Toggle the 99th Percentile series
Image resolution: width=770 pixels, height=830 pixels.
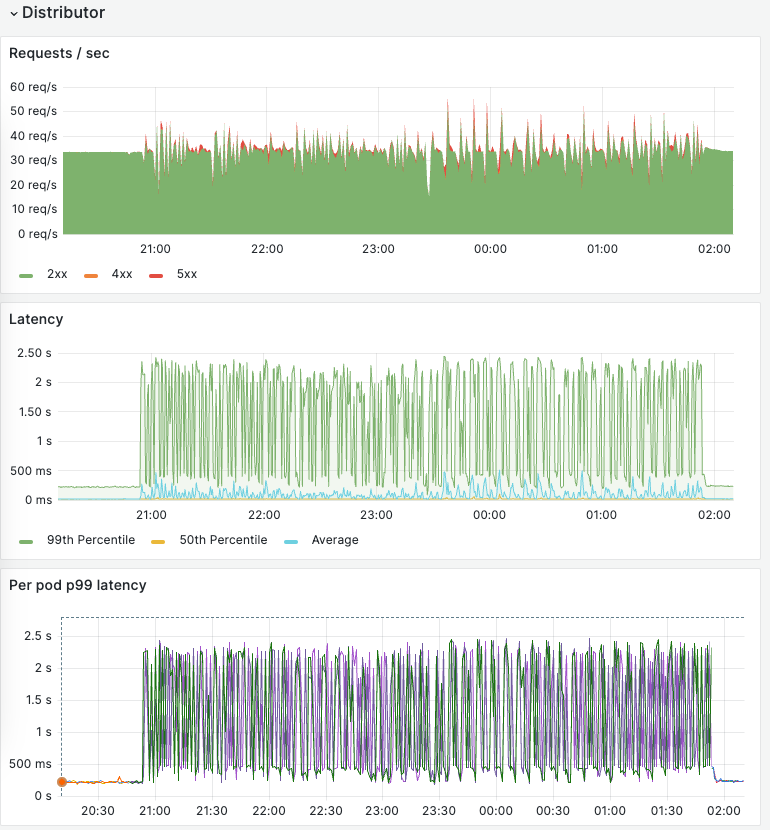point(91,539)
